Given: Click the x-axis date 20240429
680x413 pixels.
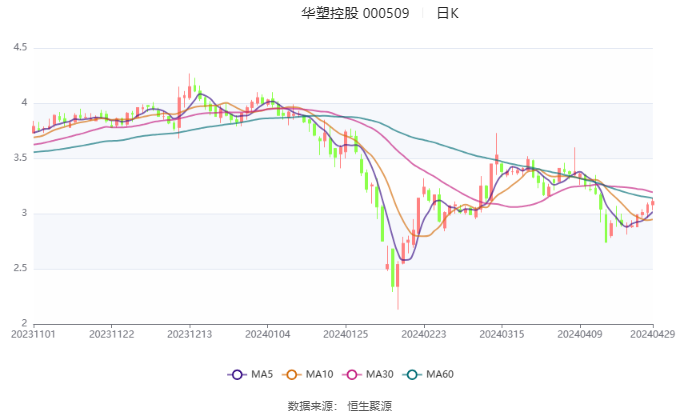Looking at the screenshot, I should (653, 334).
